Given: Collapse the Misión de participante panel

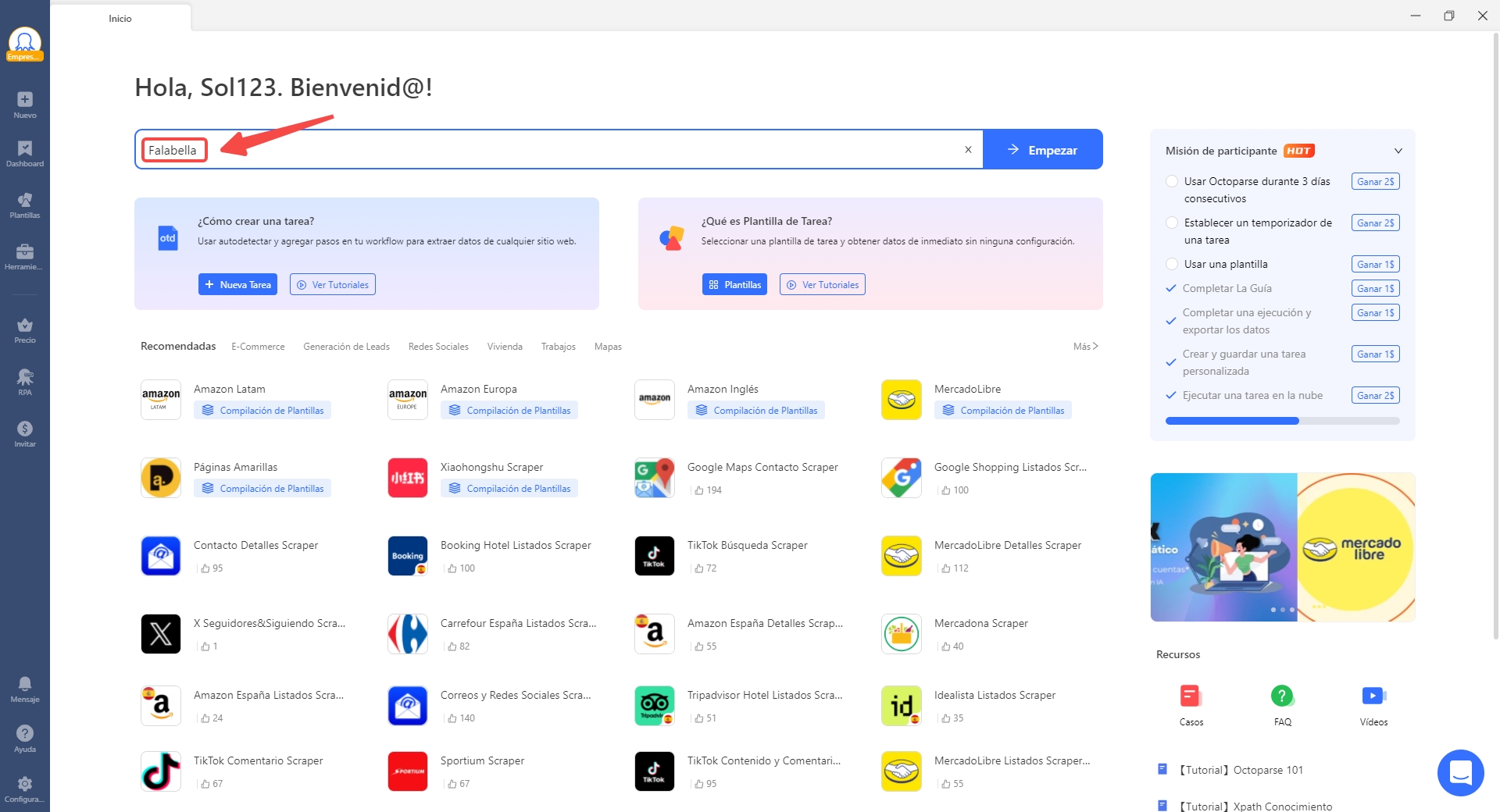Looking at the screenshot, I should point(1398,151).
